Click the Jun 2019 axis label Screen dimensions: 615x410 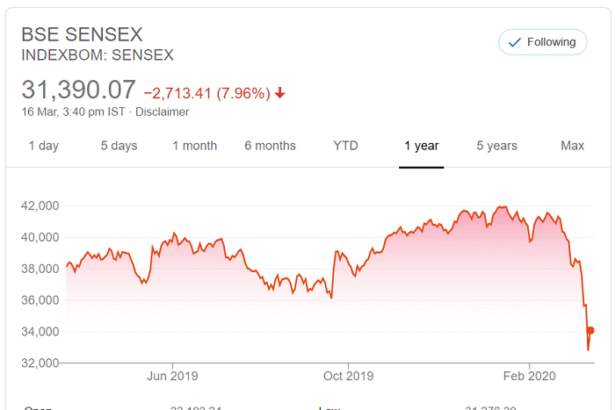[x=172, y=376]
